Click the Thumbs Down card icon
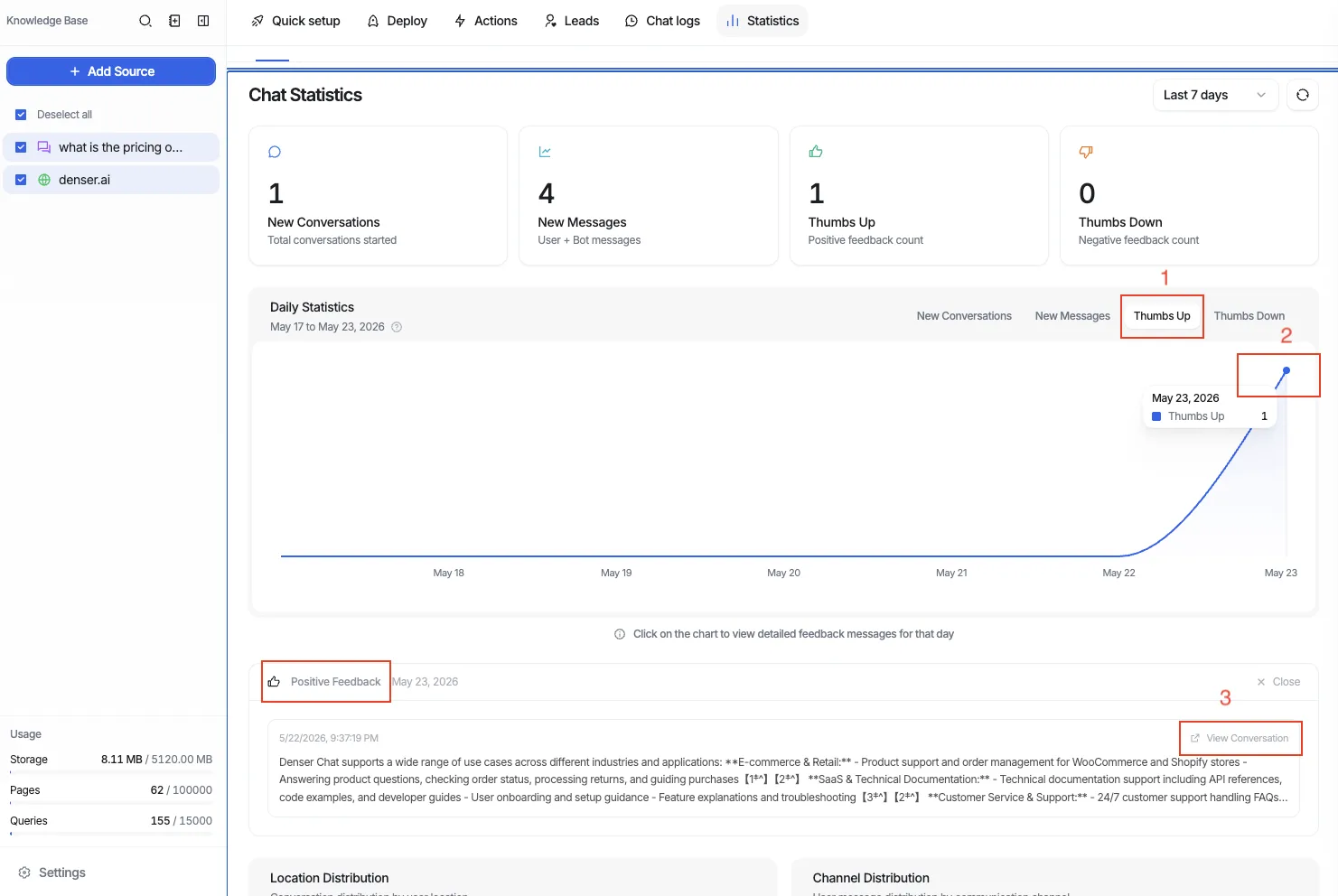 pos(1086,152)
